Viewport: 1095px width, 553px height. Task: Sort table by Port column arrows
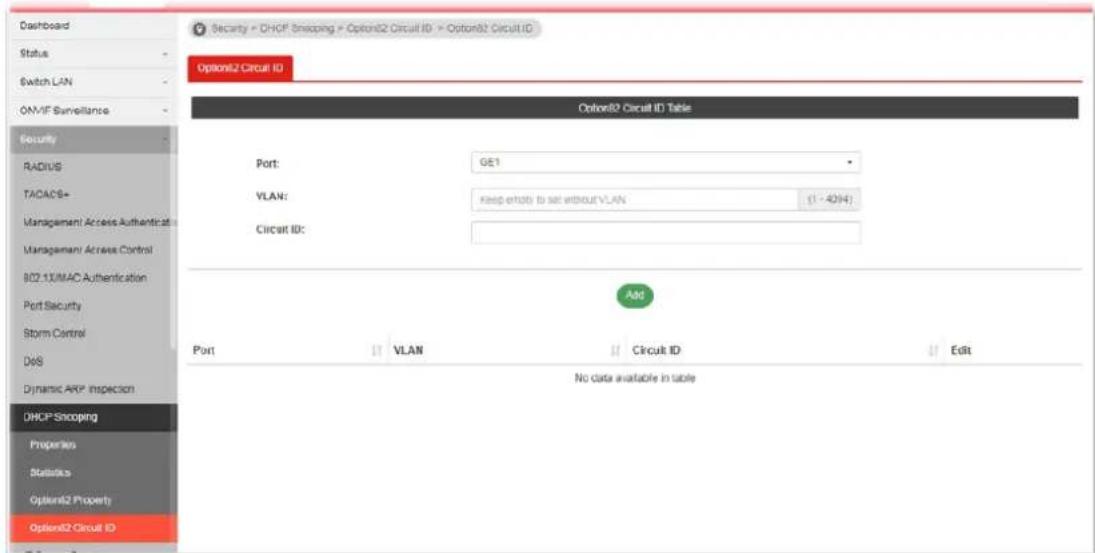[377, 351]
